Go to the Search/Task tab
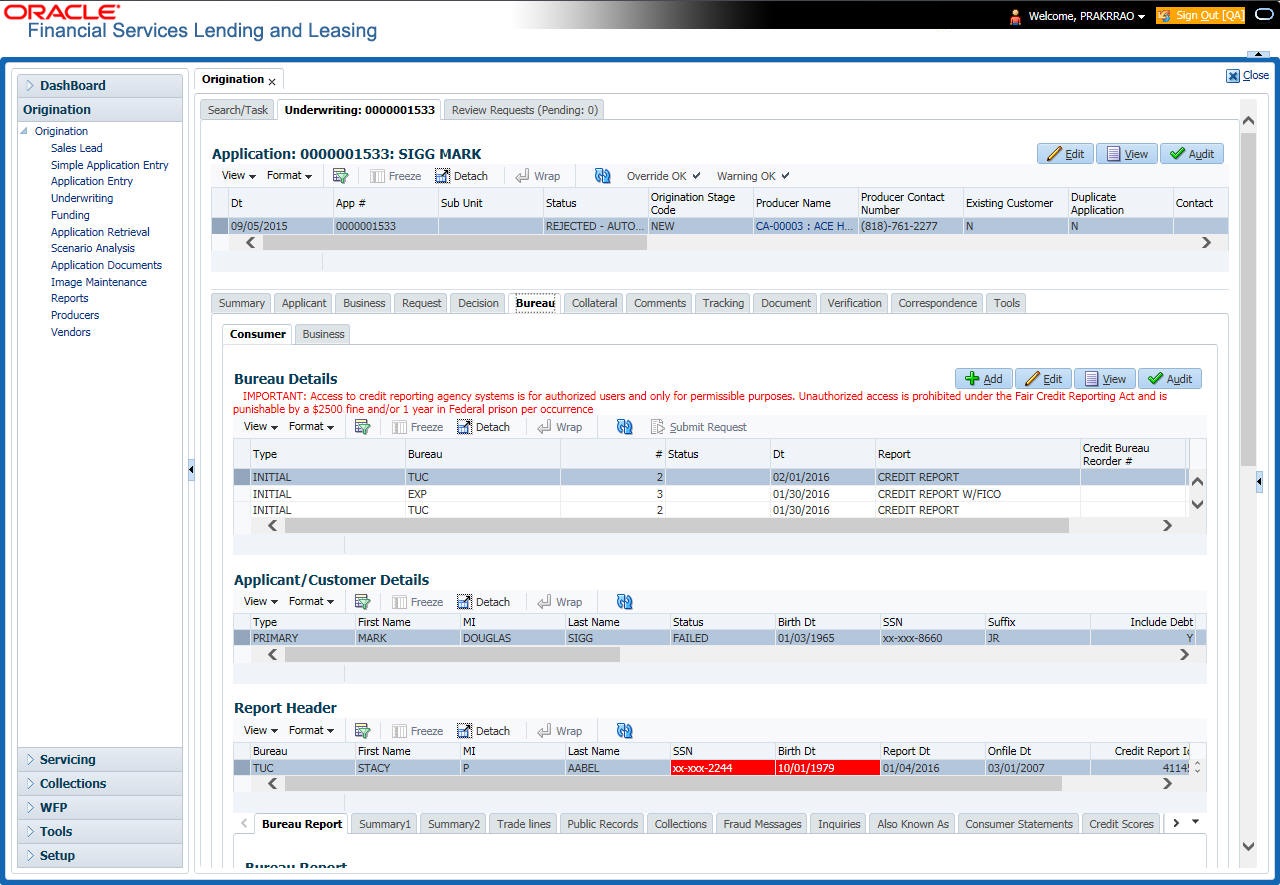1280x885 pixels. coord(238,110)
